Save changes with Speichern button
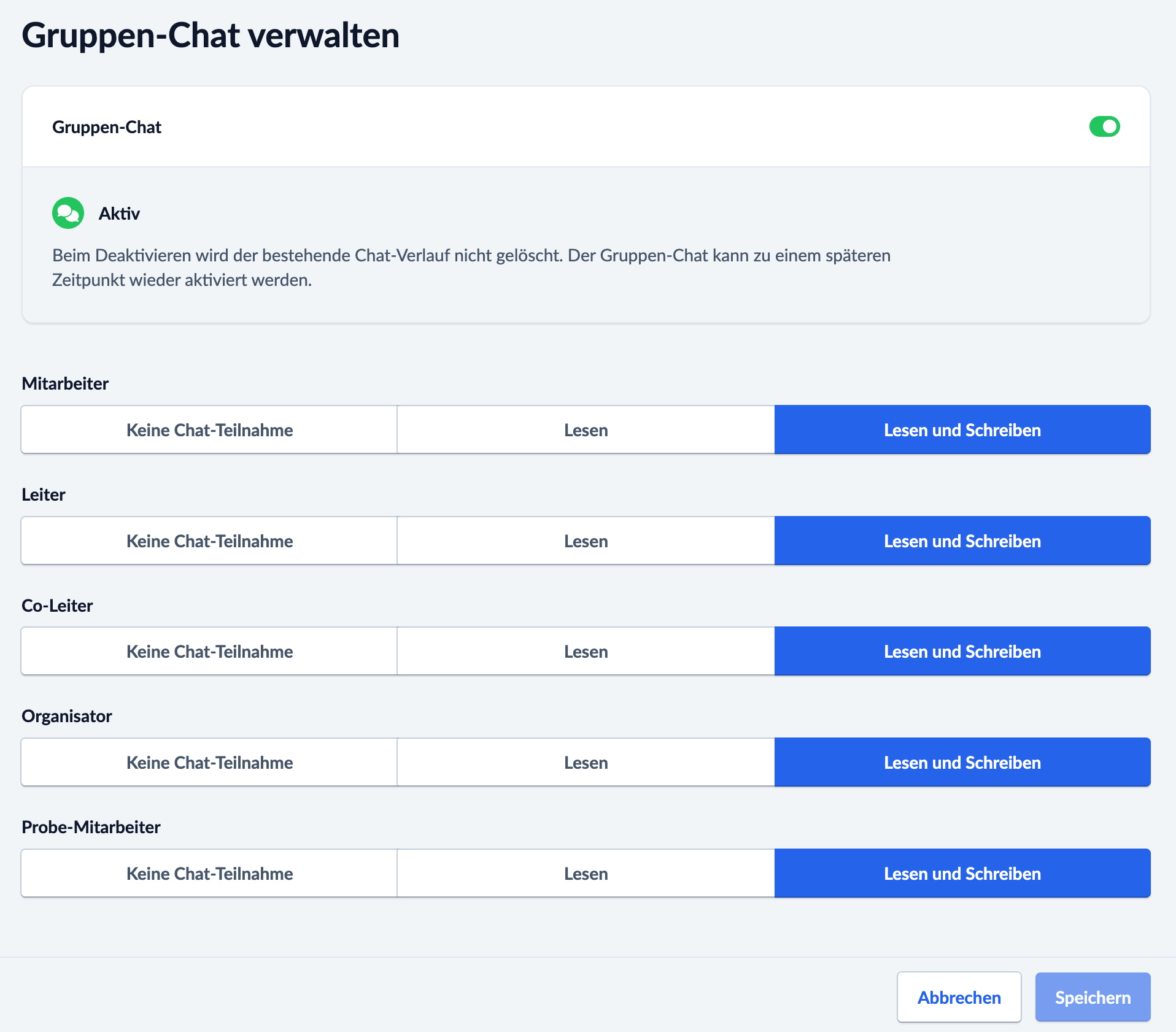The width and height of the screenshot is (1176, 1032). pyautogui.click(x=1093, y=997)
